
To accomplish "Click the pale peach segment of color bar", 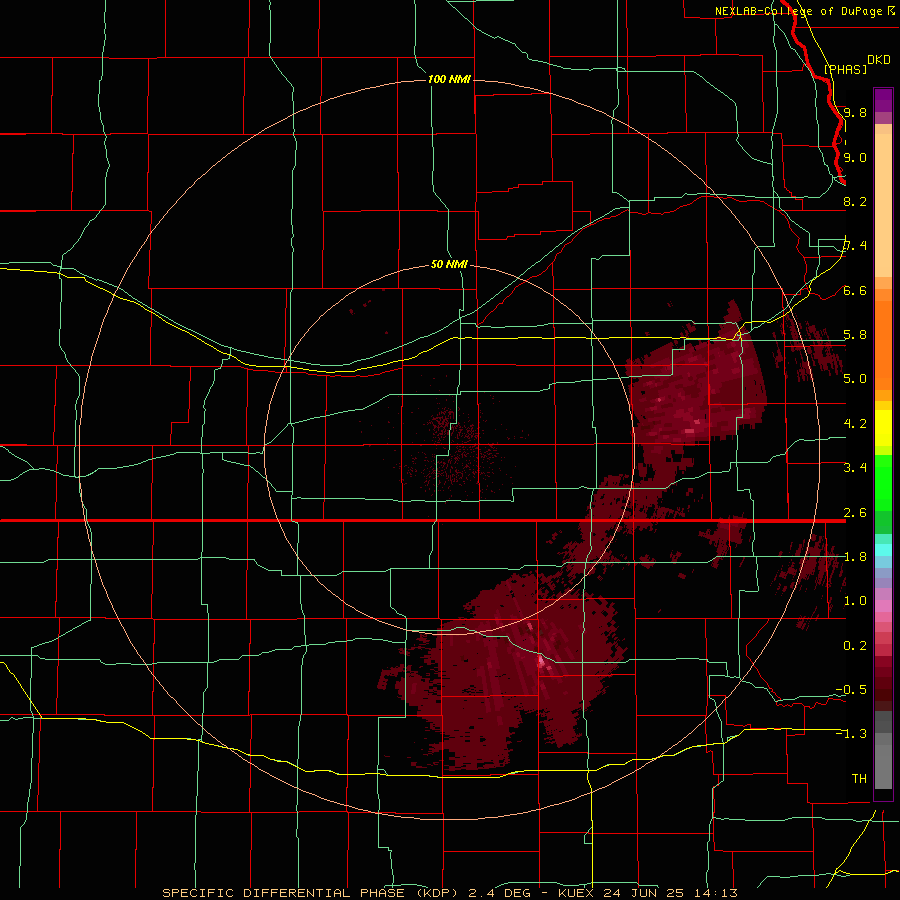I will point(883,207).
